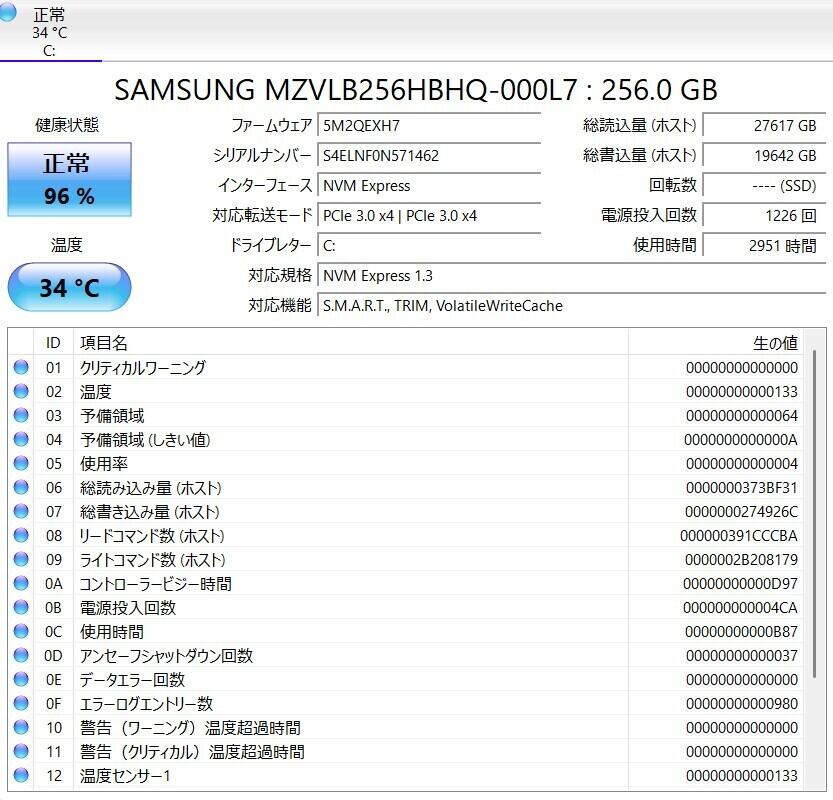Click raw value 00000000000B87

point(742,632)
